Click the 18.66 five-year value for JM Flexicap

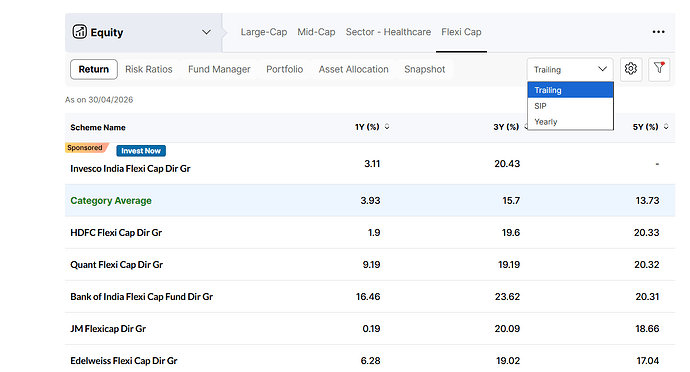[647, 329]
